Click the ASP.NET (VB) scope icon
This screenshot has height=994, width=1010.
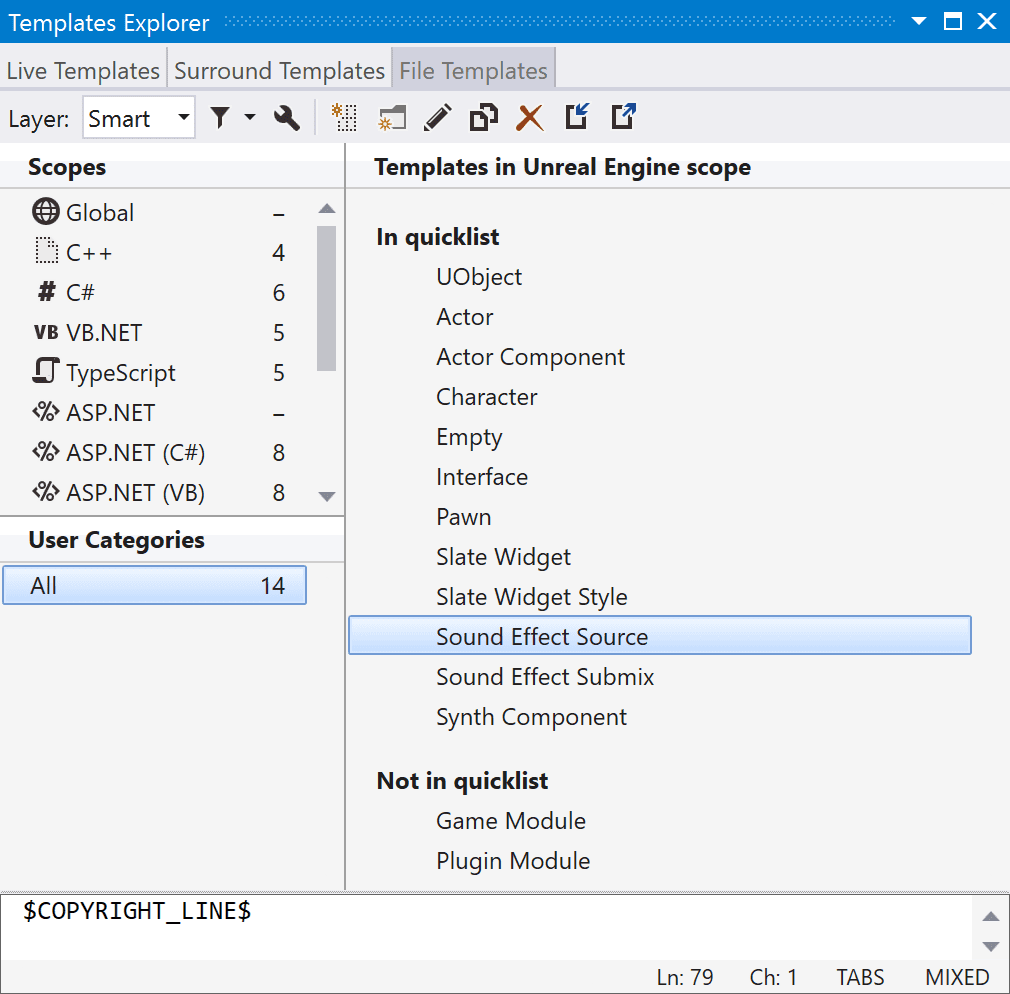(x=46, y=492)
